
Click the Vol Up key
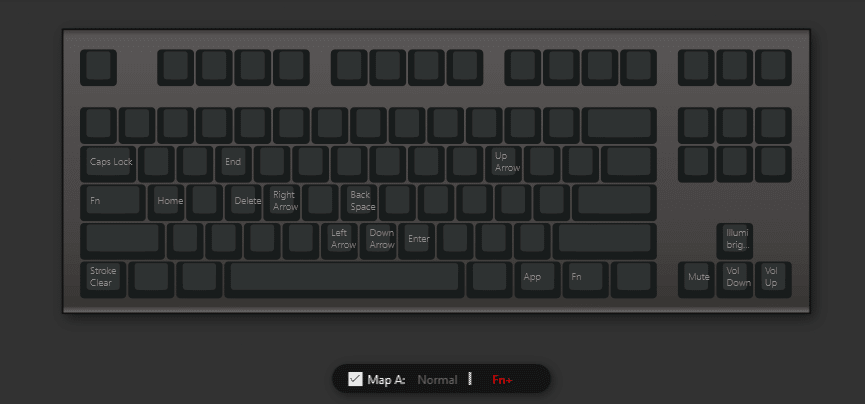pyautogui.click(x=773, y=280)
